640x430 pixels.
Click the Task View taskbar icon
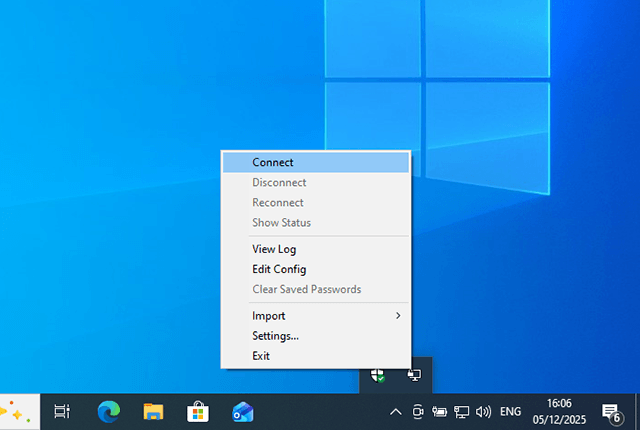[62, 411]
